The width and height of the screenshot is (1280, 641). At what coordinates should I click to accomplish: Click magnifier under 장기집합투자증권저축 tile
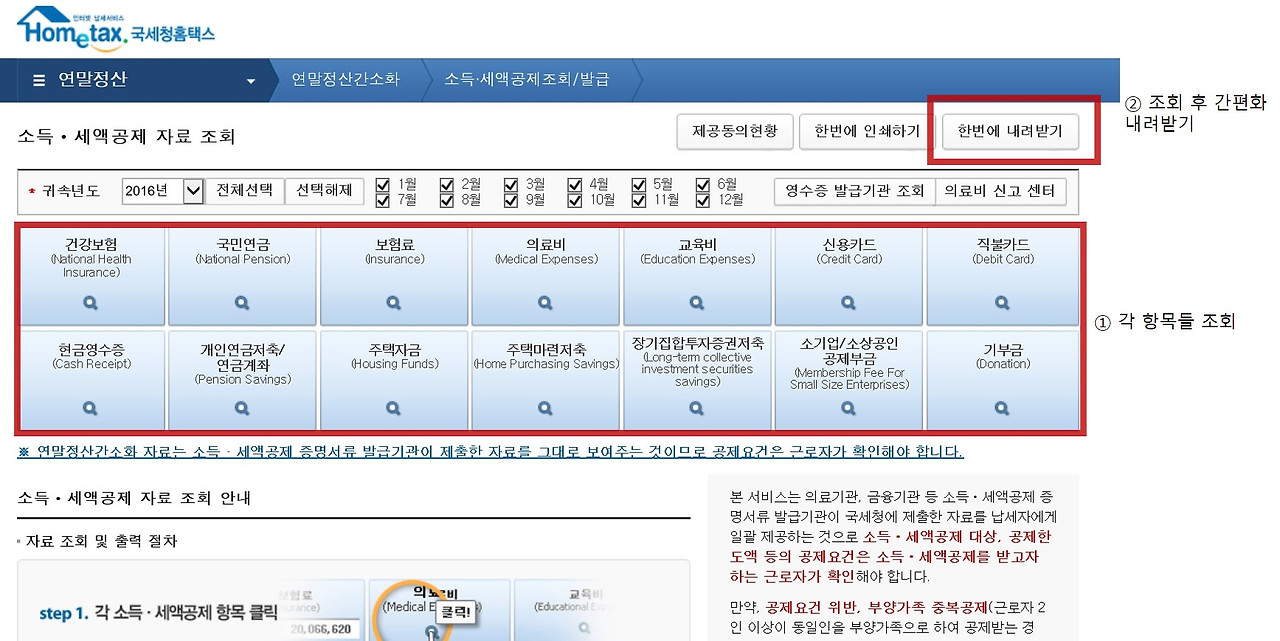coord(697,408)
